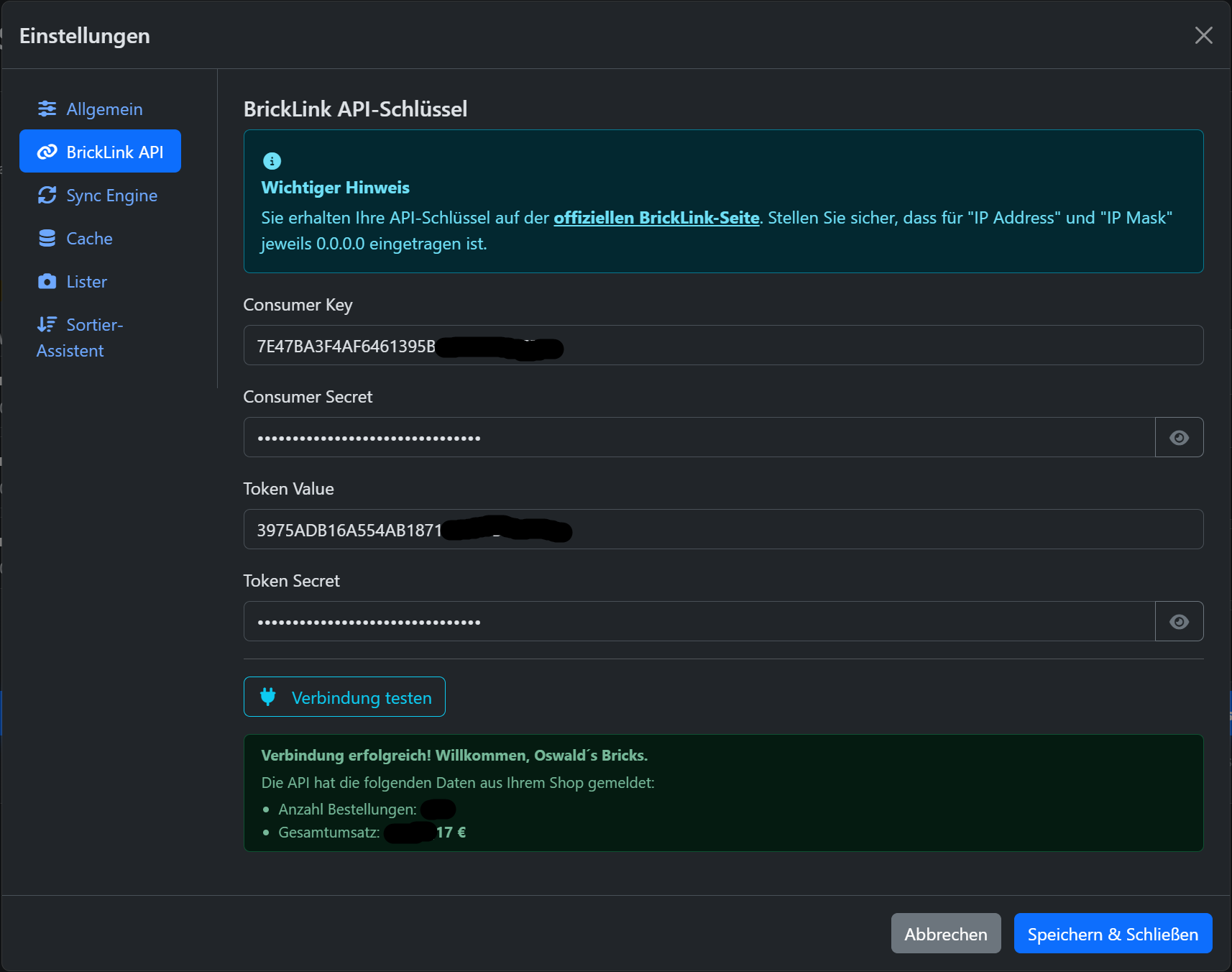Click the Sortier-Assistent sort icon
The image size is (1232, 972).
tap(47, 324)
